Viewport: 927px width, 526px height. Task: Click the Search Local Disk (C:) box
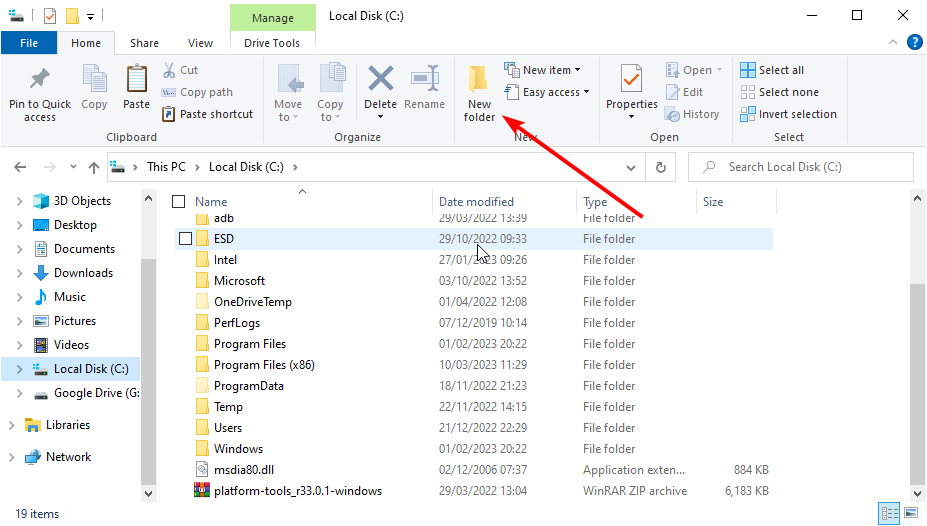tap(801, 167)
